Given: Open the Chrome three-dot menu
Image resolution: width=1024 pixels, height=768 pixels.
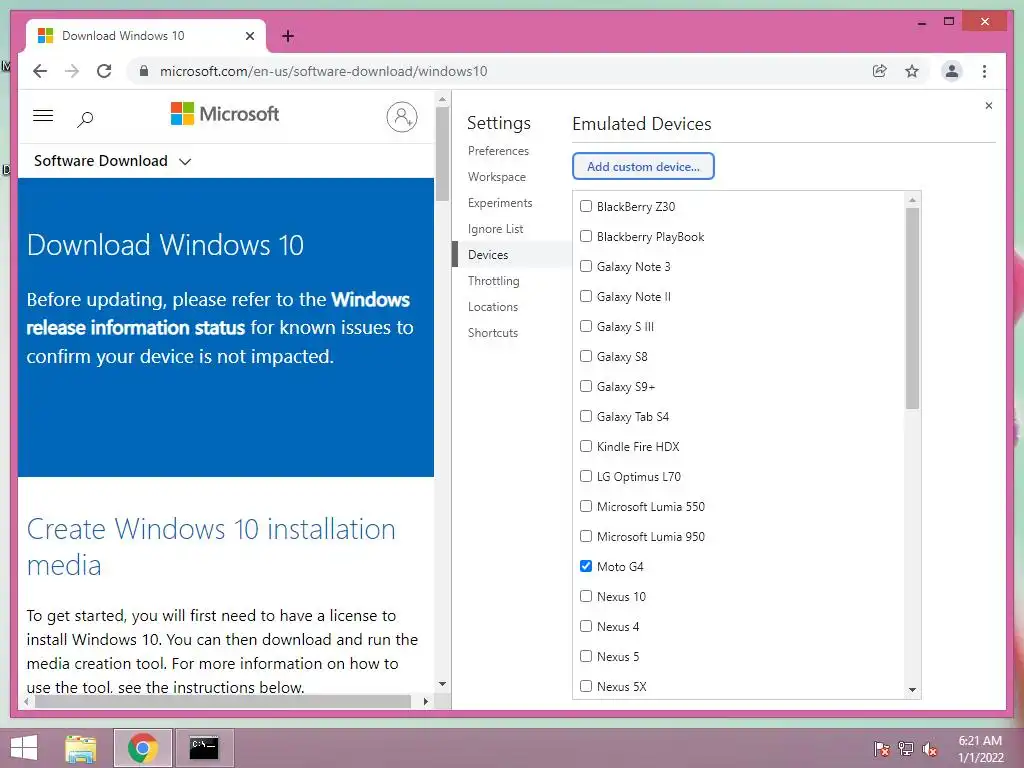Looking at the screenshot, I should (984, 71).
